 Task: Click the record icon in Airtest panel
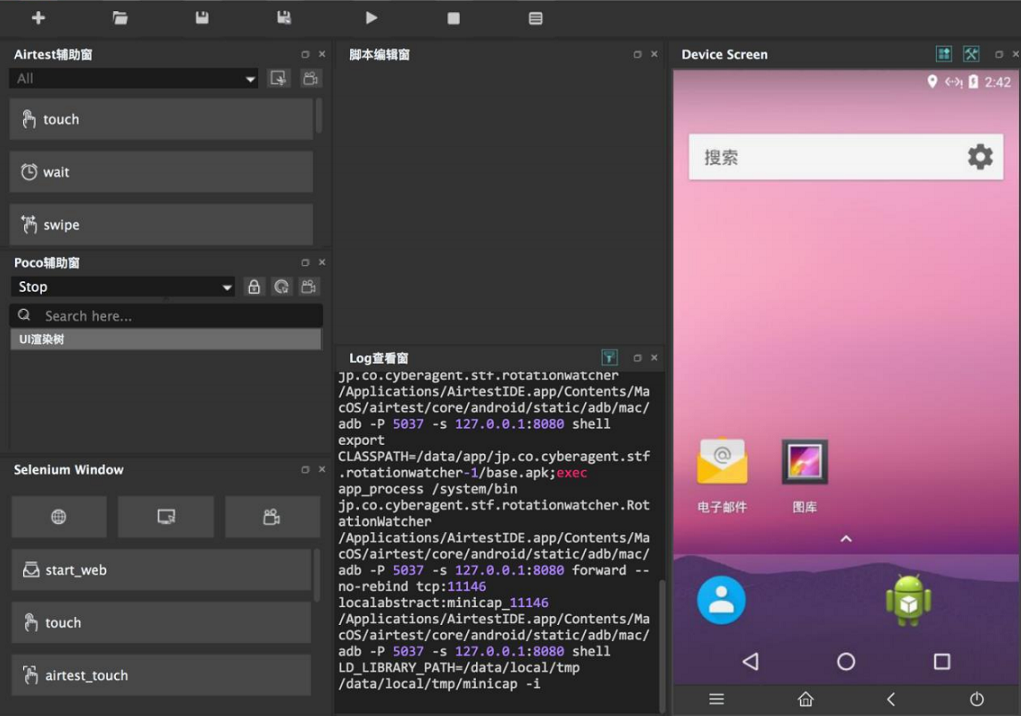point(310,78)
